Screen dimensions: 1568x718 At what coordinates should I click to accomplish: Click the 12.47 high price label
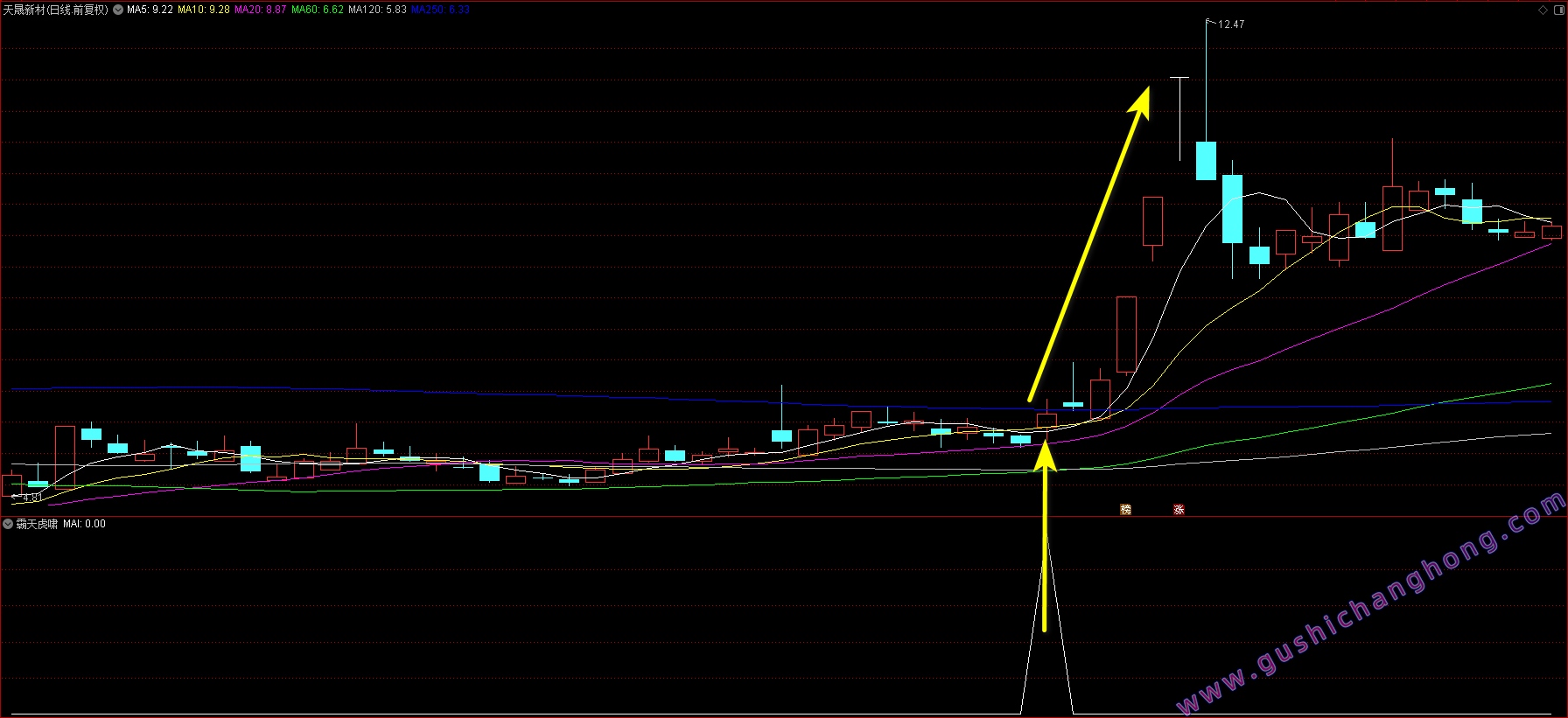1231,24
